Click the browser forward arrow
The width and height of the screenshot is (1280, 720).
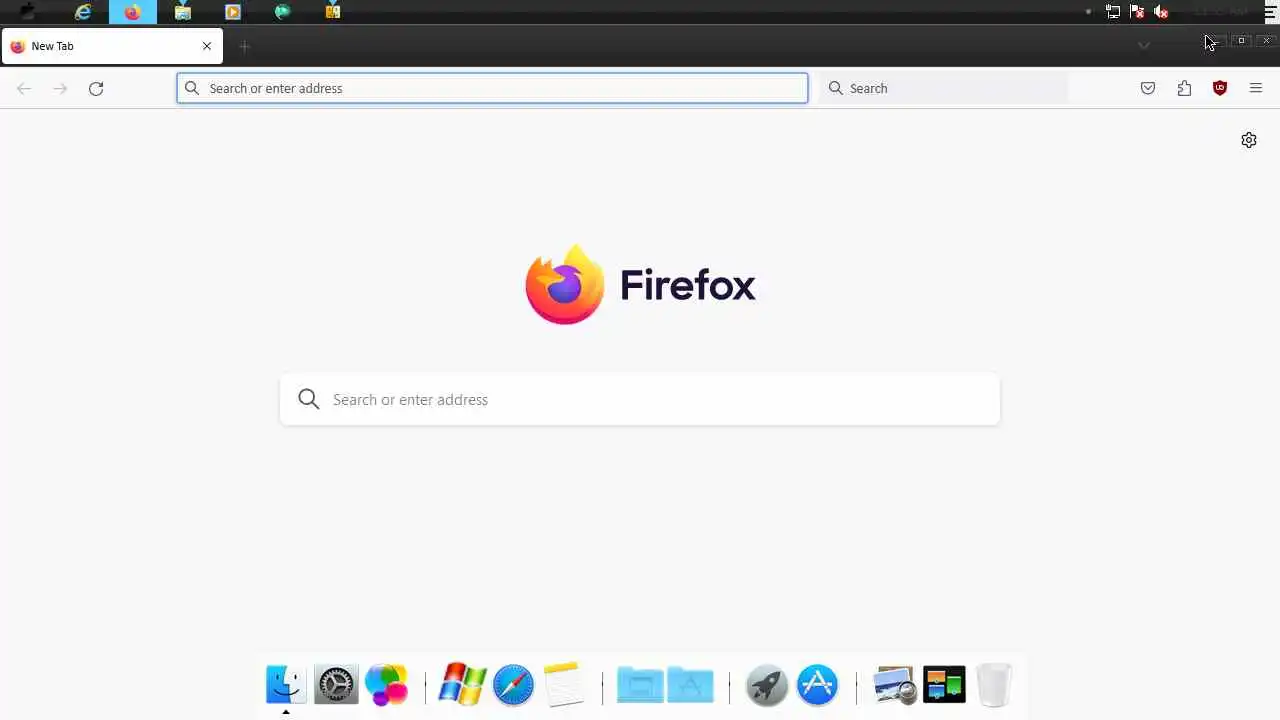pyautogui.click(x=60, y=88)
